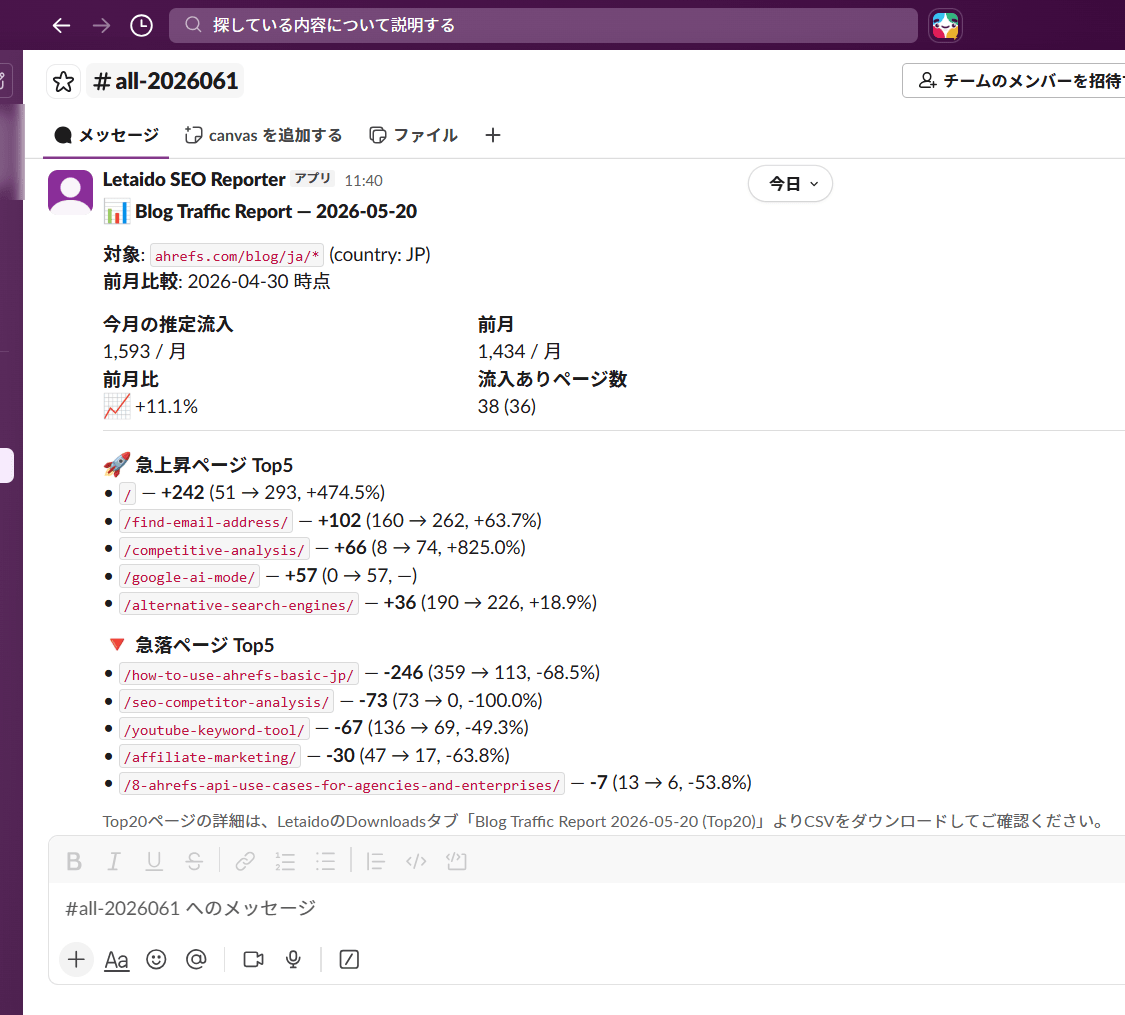1125x1015 pixels.
Task: Open the ファイル tab
Action: point(413,135)
